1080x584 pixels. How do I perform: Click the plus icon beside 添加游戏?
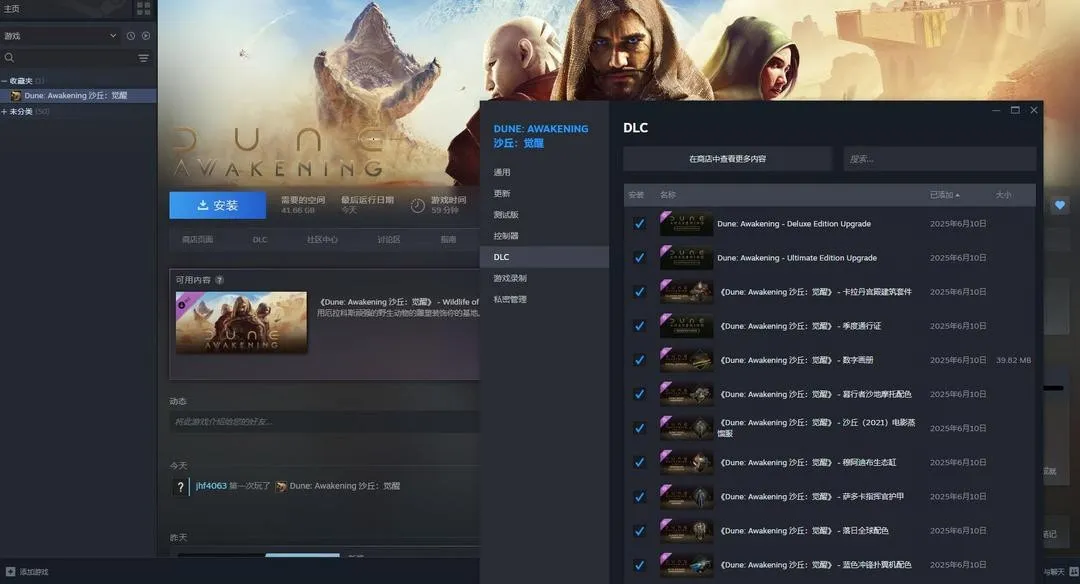click(10, 572)
